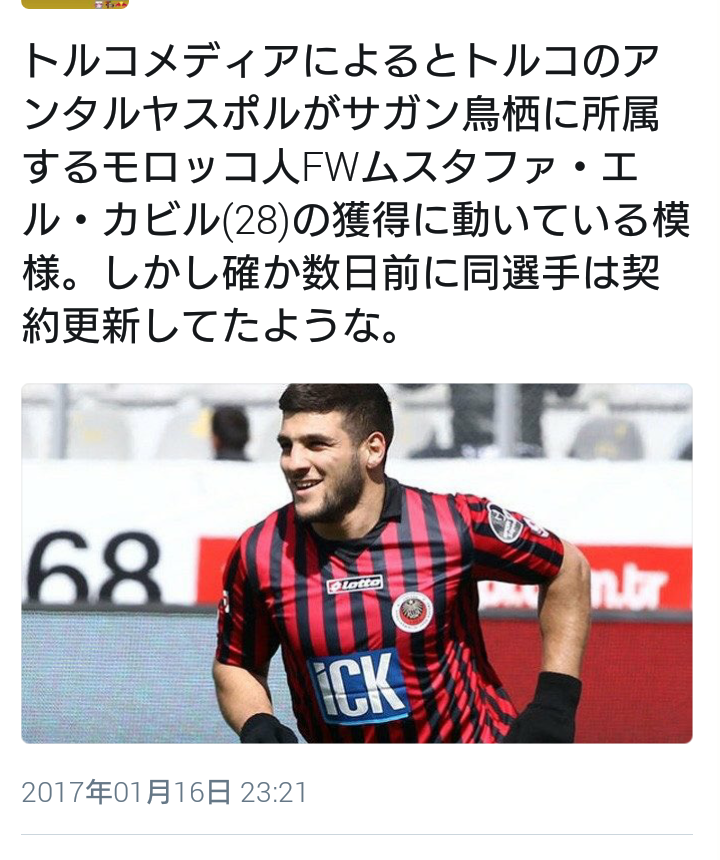Click the round club crest on jersey
The image size is (720, 860).
[x=412, y=611]
